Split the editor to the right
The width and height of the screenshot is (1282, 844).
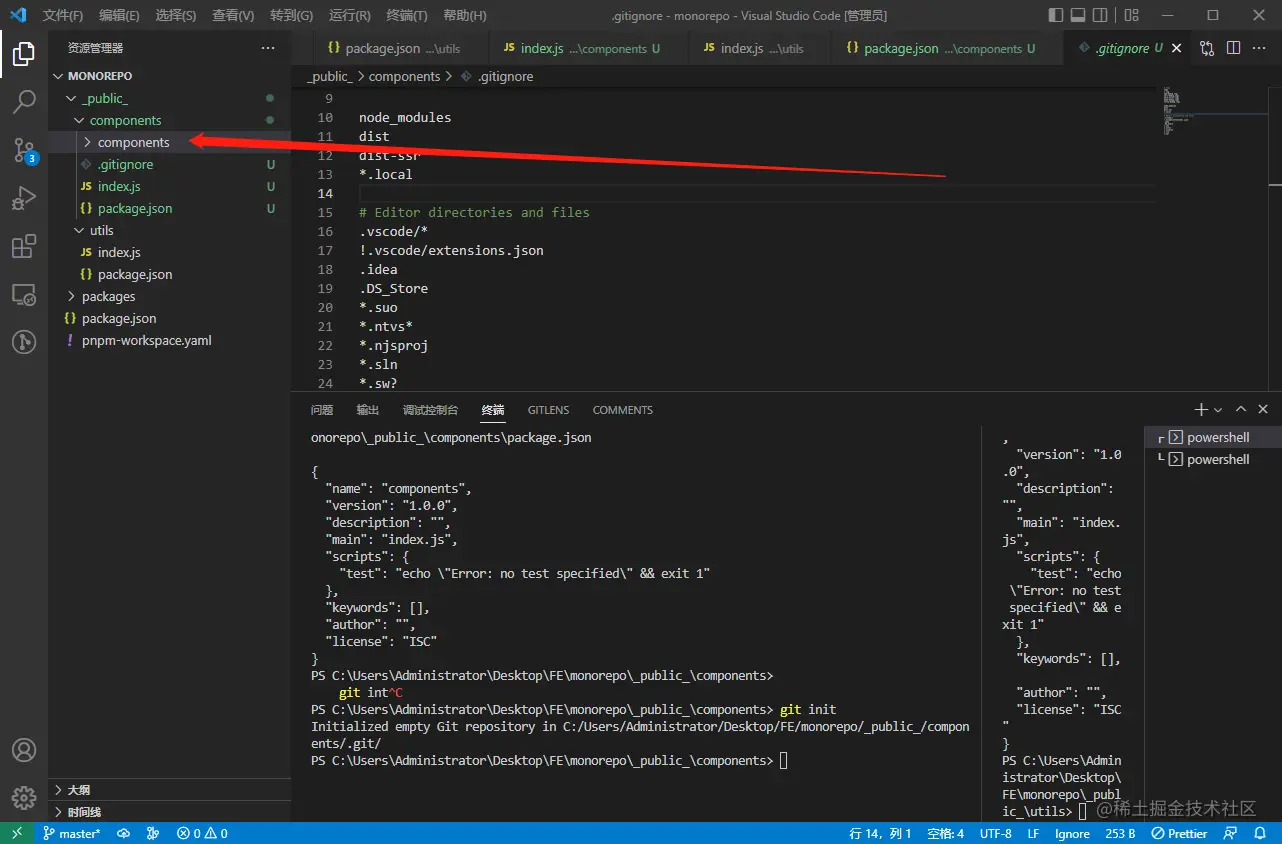[1233, 48]
